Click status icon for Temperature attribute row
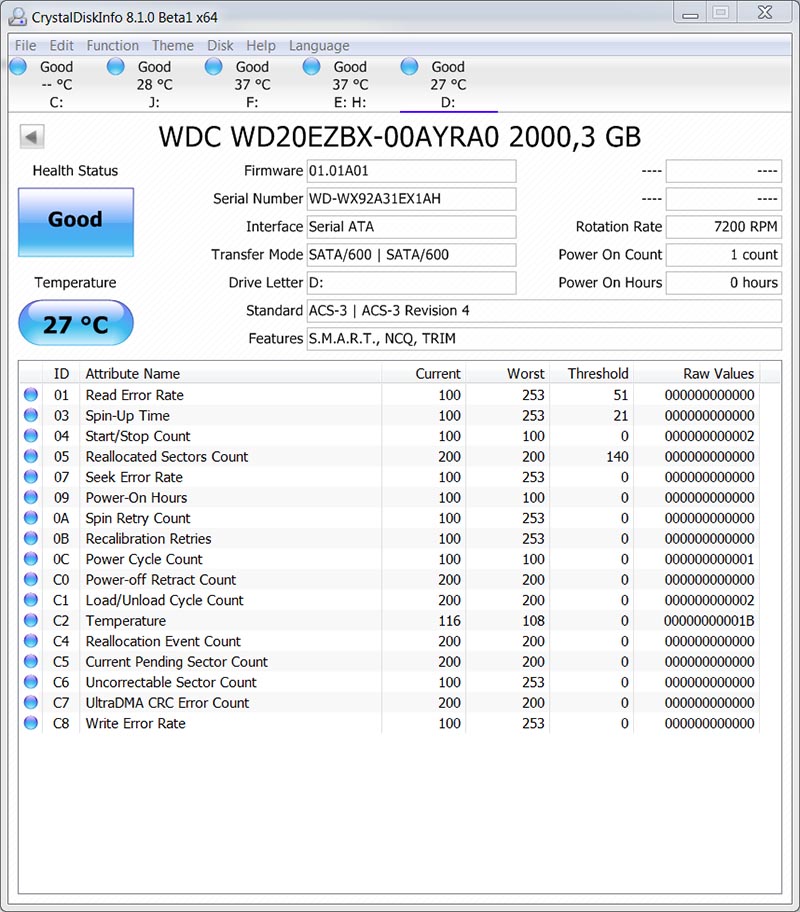The image size is (800, 912). [x=31, y=621]
